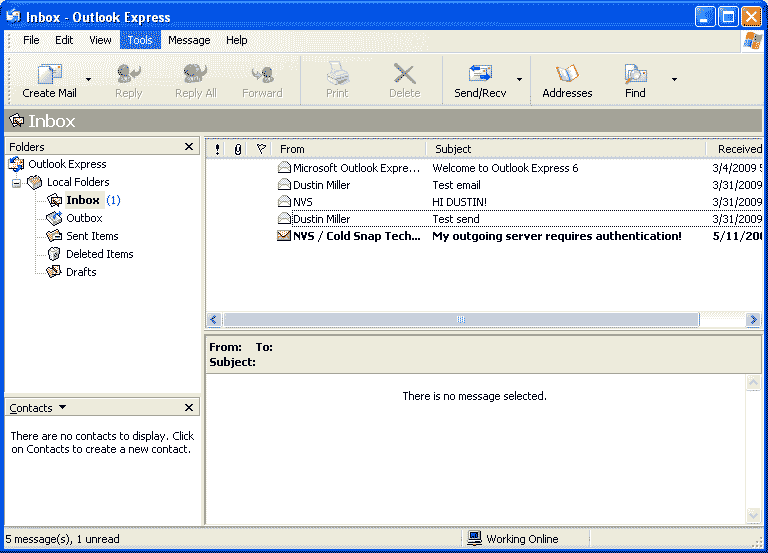Click the Create Mail toolbar icon
The height and width of the screenshot is (553, 768).
(x=49, y=74)
